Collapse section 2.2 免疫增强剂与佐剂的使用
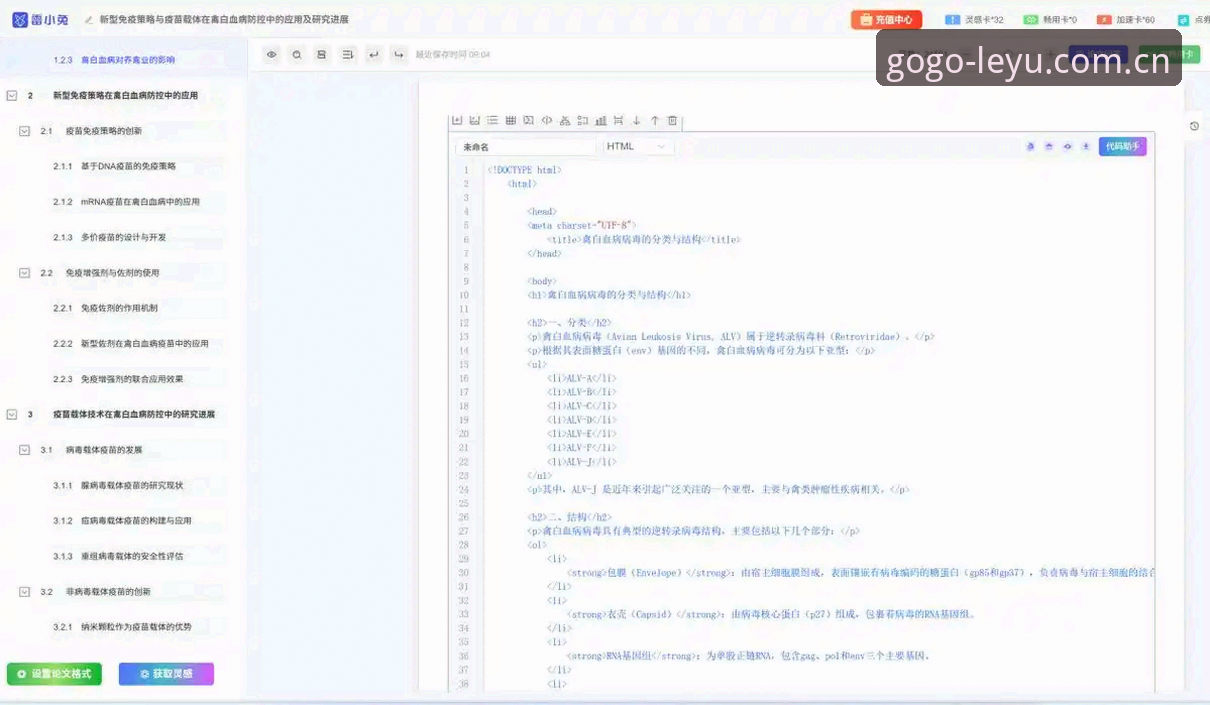The image size is (1210, 705). (x=25, y=272)
